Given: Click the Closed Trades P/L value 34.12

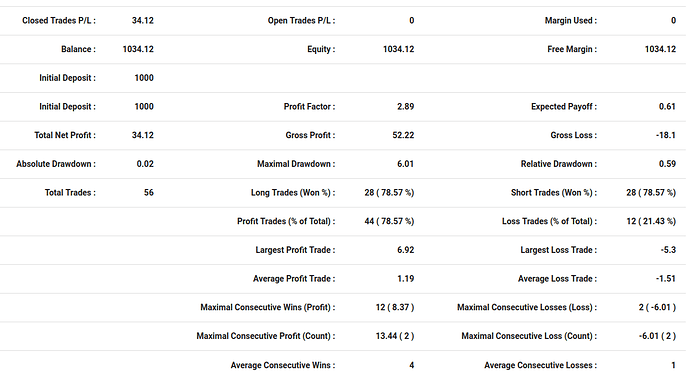Looking at the screenshot, I should coord(143,21).
